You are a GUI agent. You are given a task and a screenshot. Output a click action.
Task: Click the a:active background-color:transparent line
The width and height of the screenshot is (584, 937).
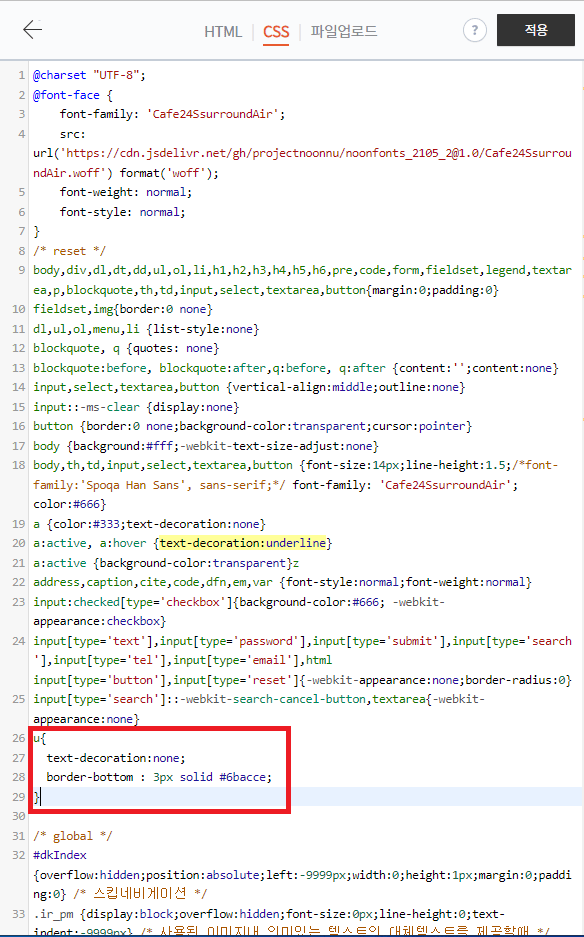coord(166,563)
